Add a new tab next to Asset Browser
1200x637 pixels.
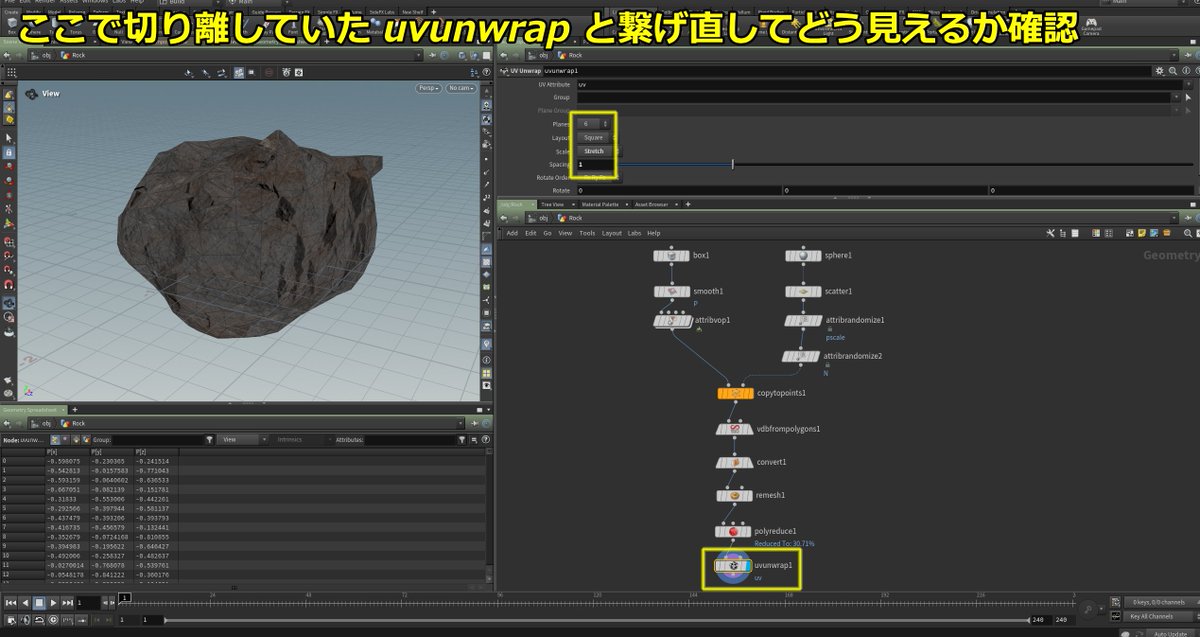pyautogui.click(x=688, y=204)
